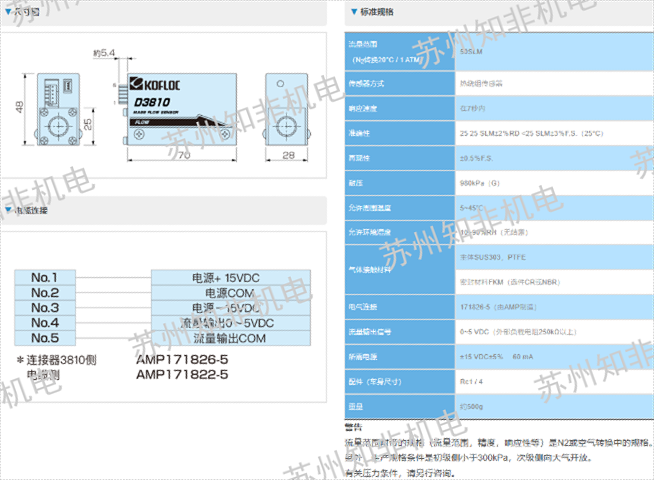Click the 传感器方式 row label

click(x=366, y=83)
